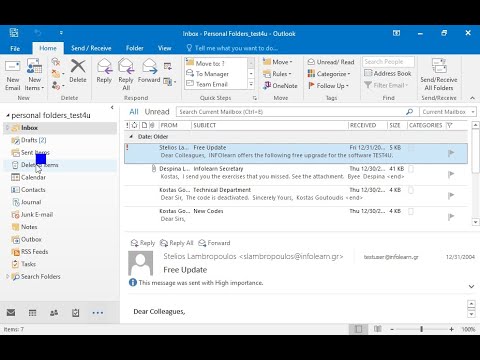Expand the Quick Steps gallery
The image size is (480, 360).
(251, 84)
